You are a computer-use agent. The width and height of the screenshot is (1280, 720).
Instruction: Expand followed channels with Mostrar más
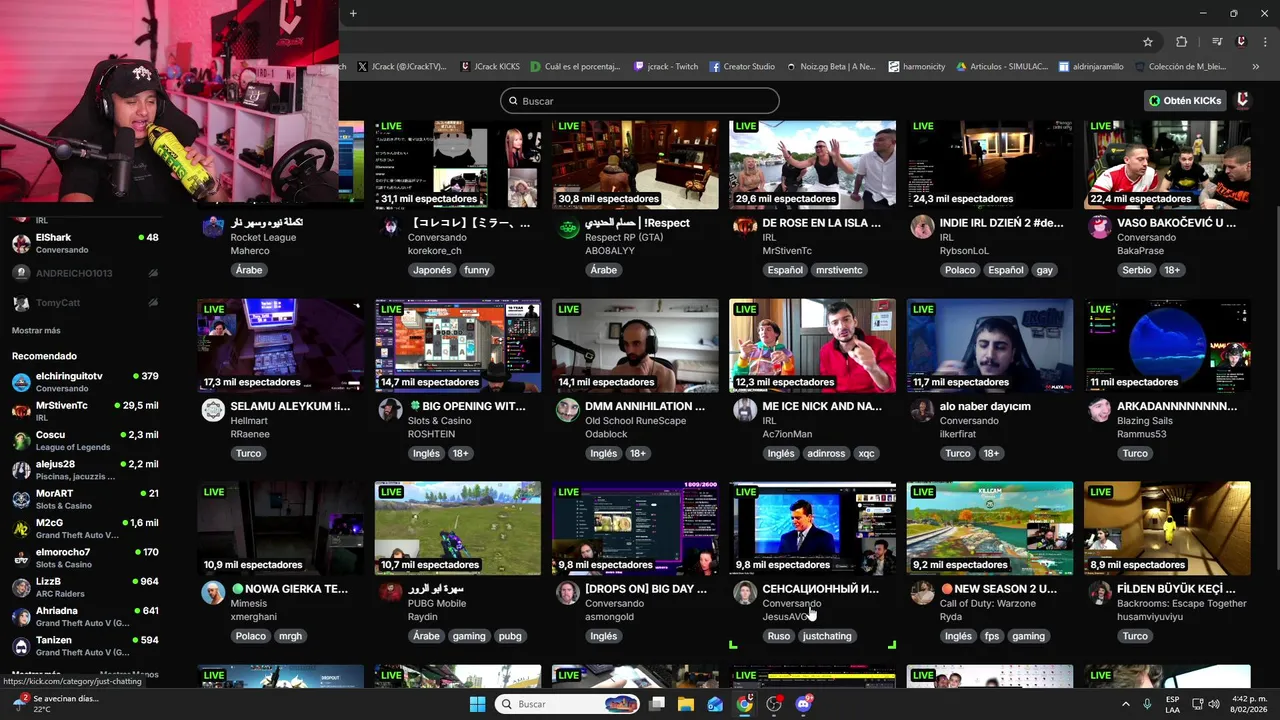(36, 330)
